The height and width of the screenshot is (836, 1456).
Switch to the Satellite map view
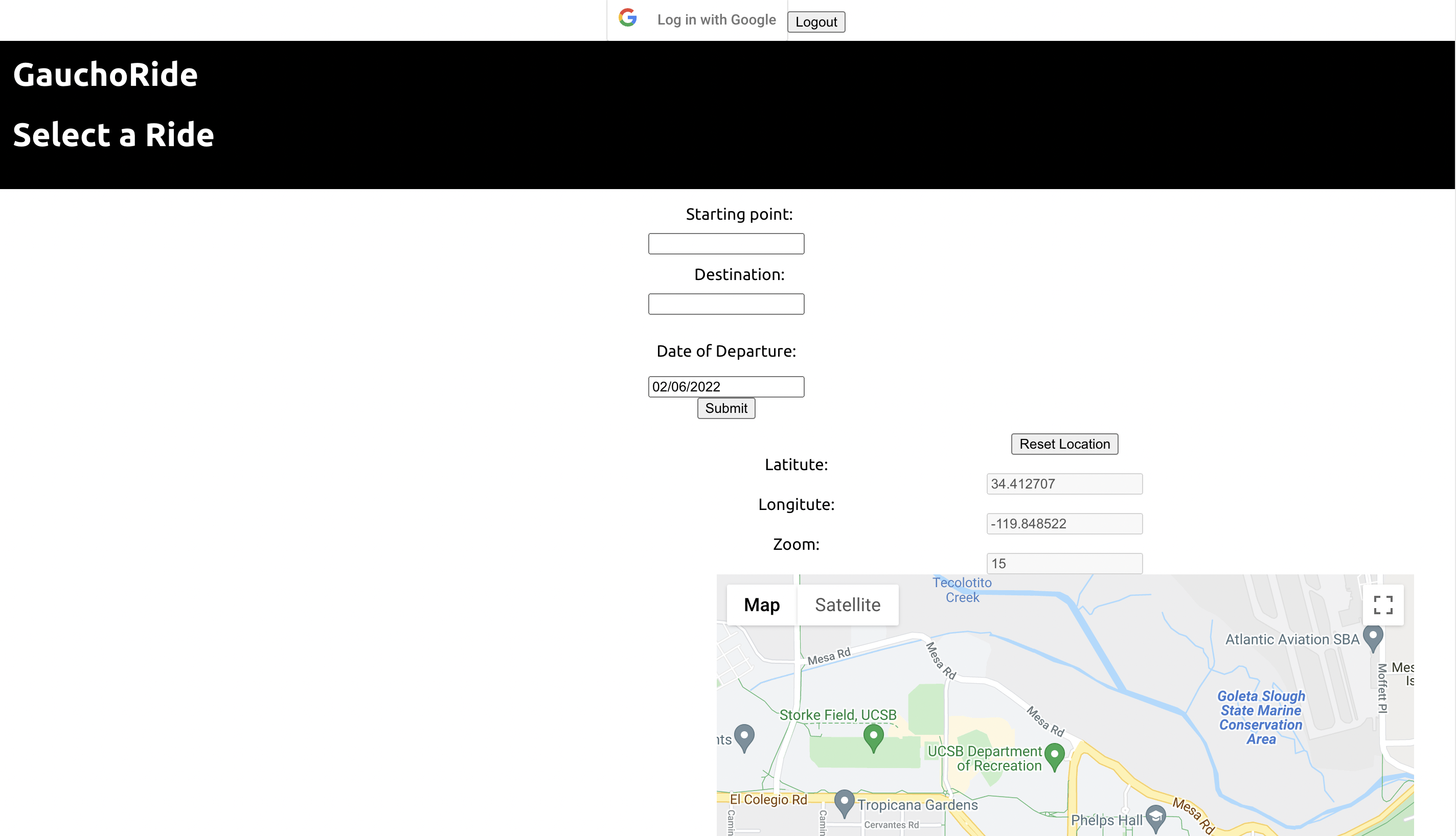tap(847, 605)
